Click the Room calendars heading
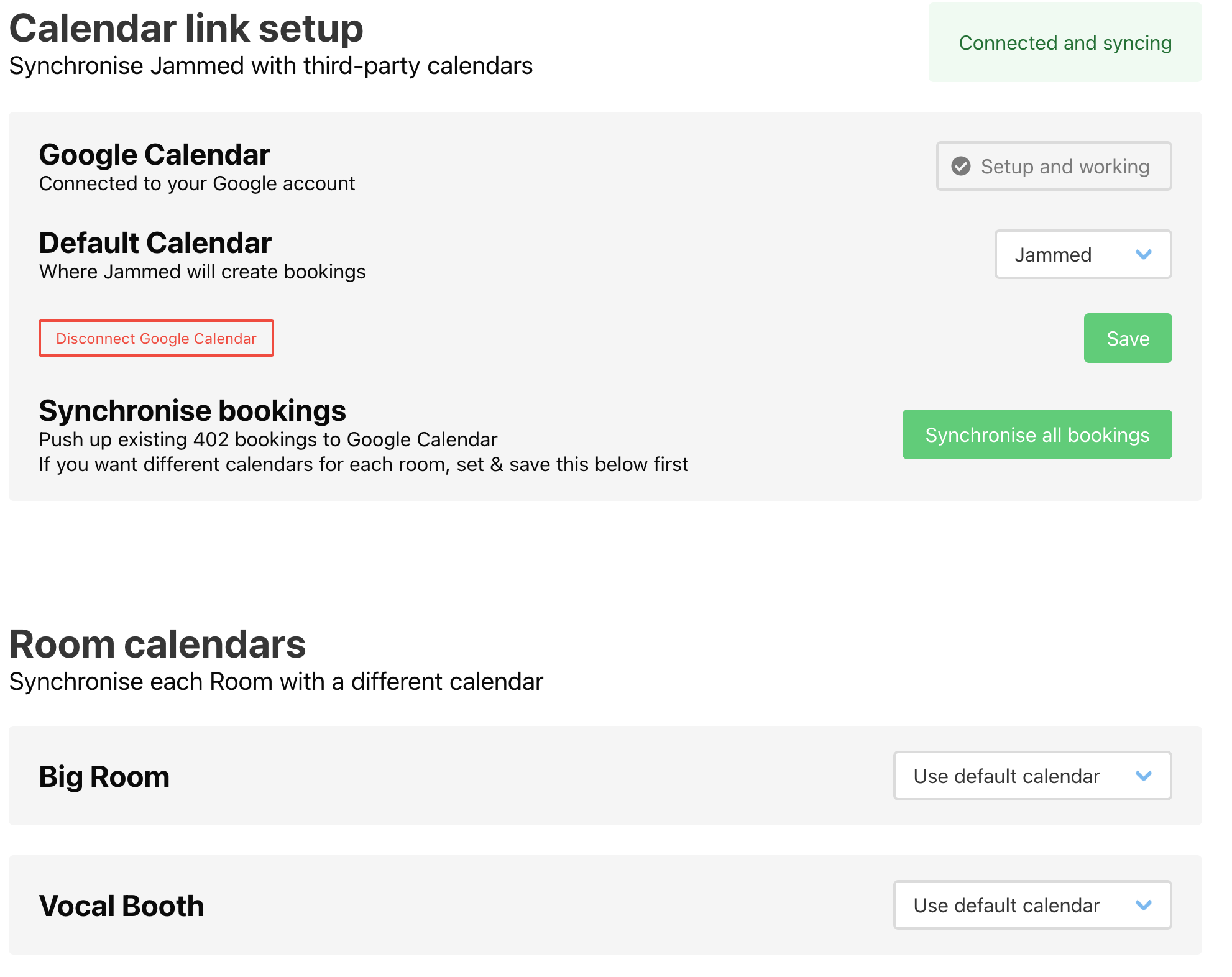1232x977 pixels. pyautogui.click(x=157, y=644)
